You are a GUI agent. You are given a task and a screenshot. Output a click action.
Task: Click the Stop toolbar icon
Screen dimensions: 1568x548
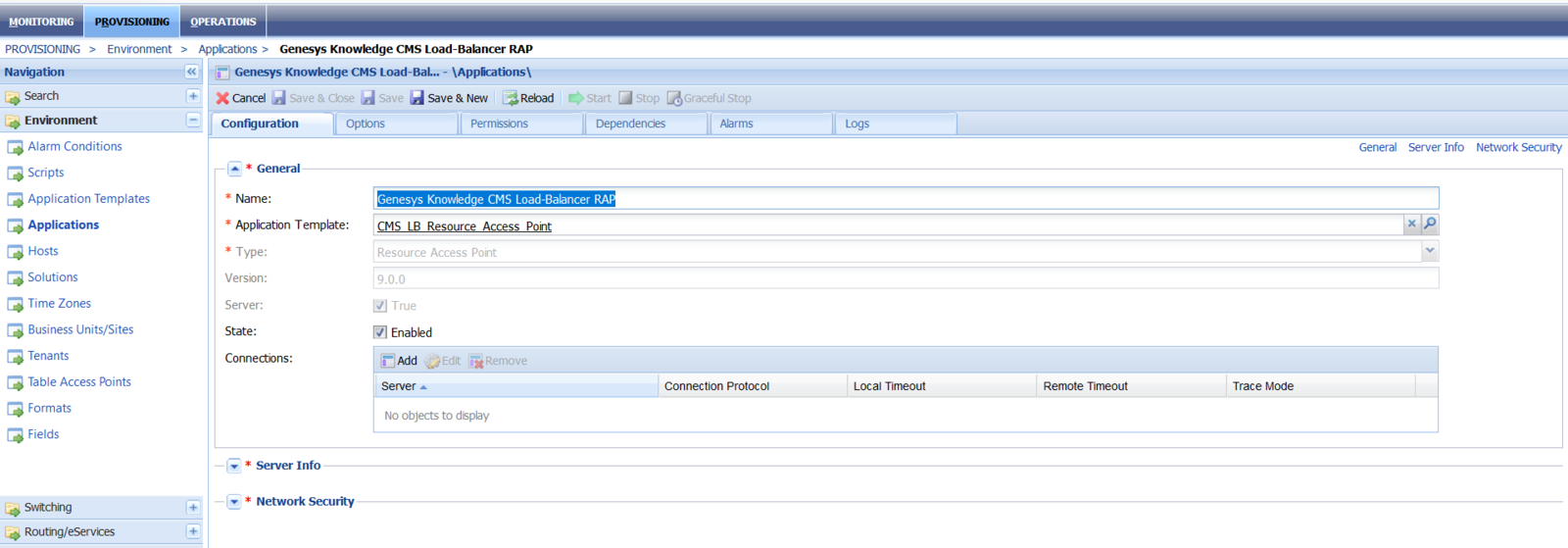pos(625,98)
